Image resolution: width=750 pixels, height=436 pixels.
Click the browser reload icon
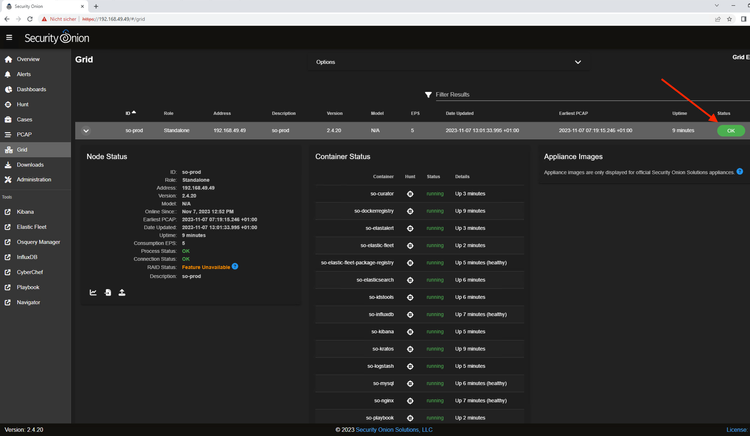(32, 18)
